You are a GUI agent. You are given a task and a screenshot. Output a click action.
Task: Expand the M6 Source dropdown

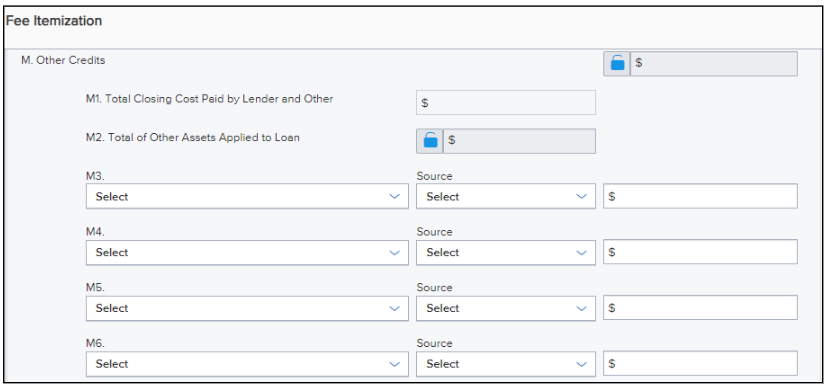point(506,364)
